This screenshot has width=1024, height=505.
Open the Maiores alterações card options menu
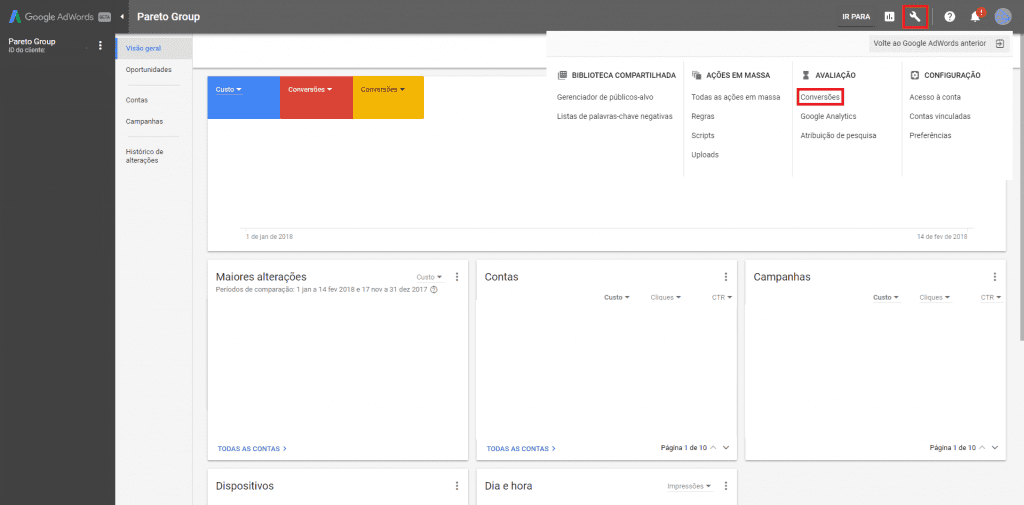click(x=457, y=277)
